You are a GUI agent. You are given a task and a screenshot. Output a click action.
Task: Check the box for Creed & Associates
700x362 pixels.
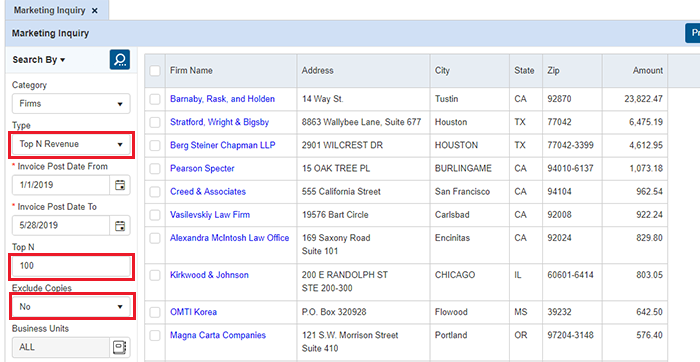(155, 192)
